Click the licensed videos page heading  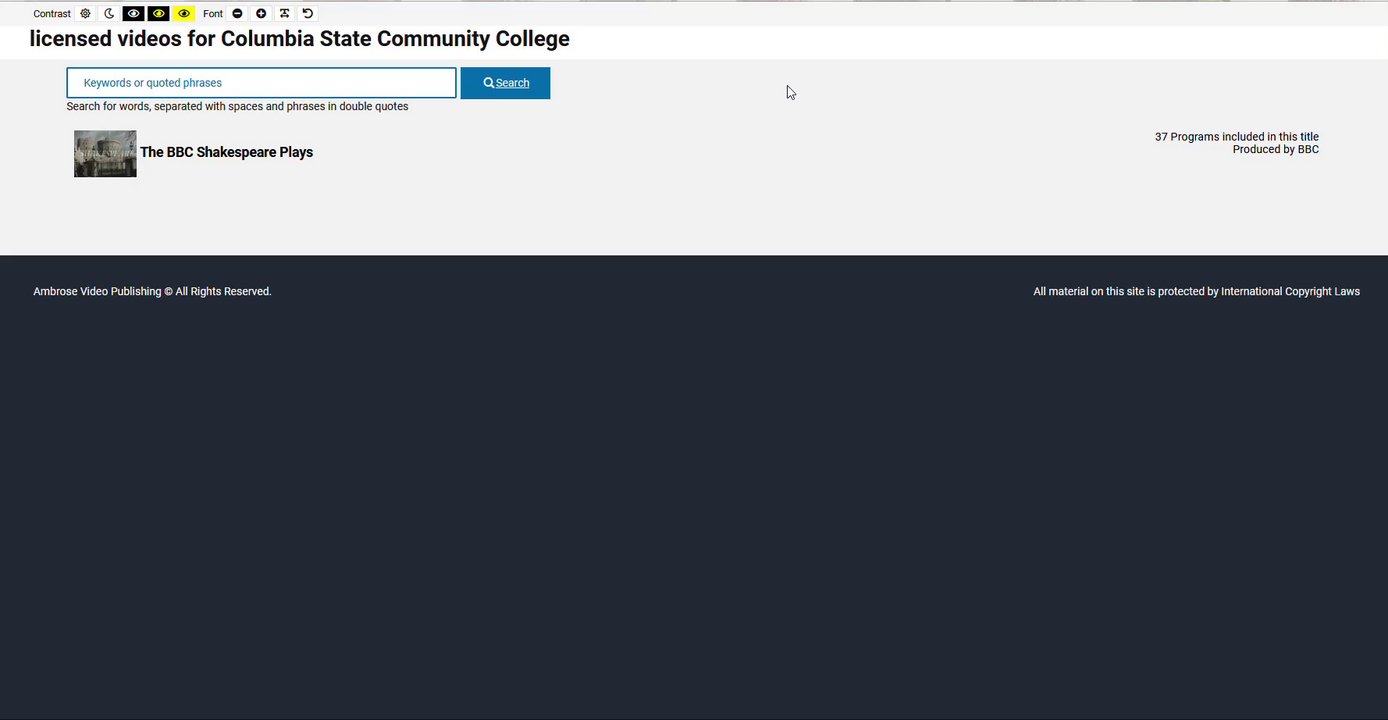300,39
